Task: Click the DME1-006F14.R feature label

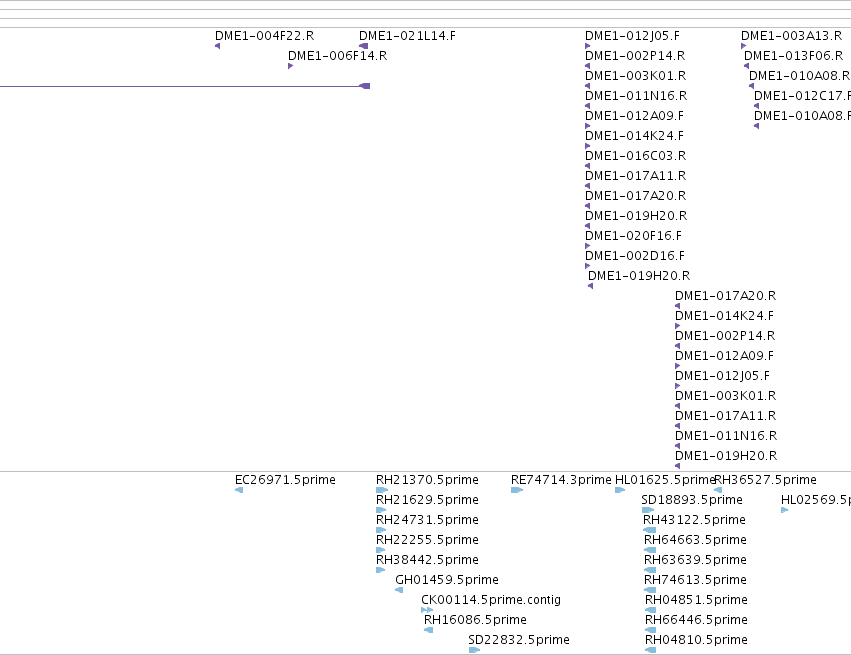Action: (x=337, y=56)
